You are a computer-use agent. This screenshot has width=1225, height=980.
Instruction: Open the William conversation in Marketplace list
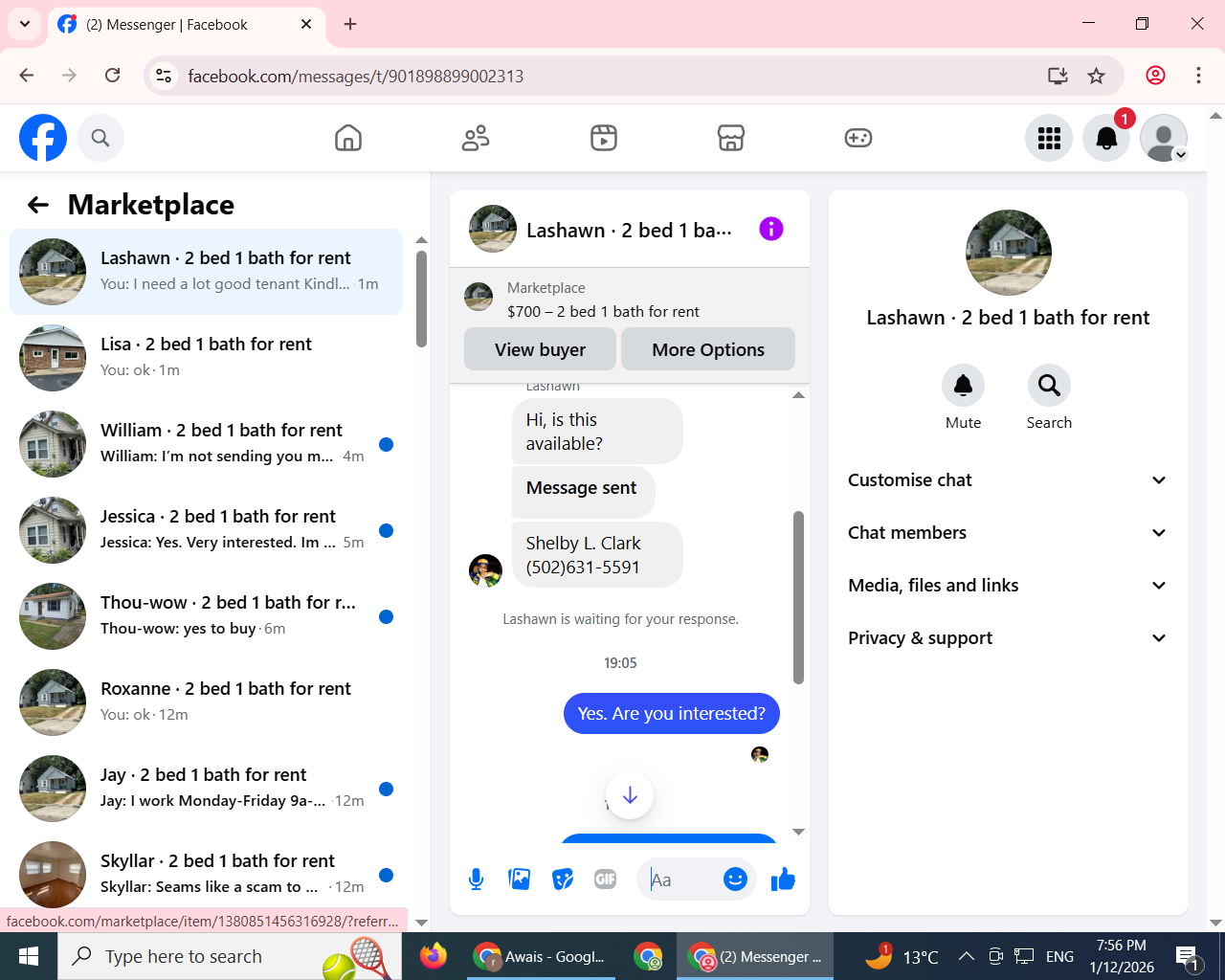tap(206, 444)
